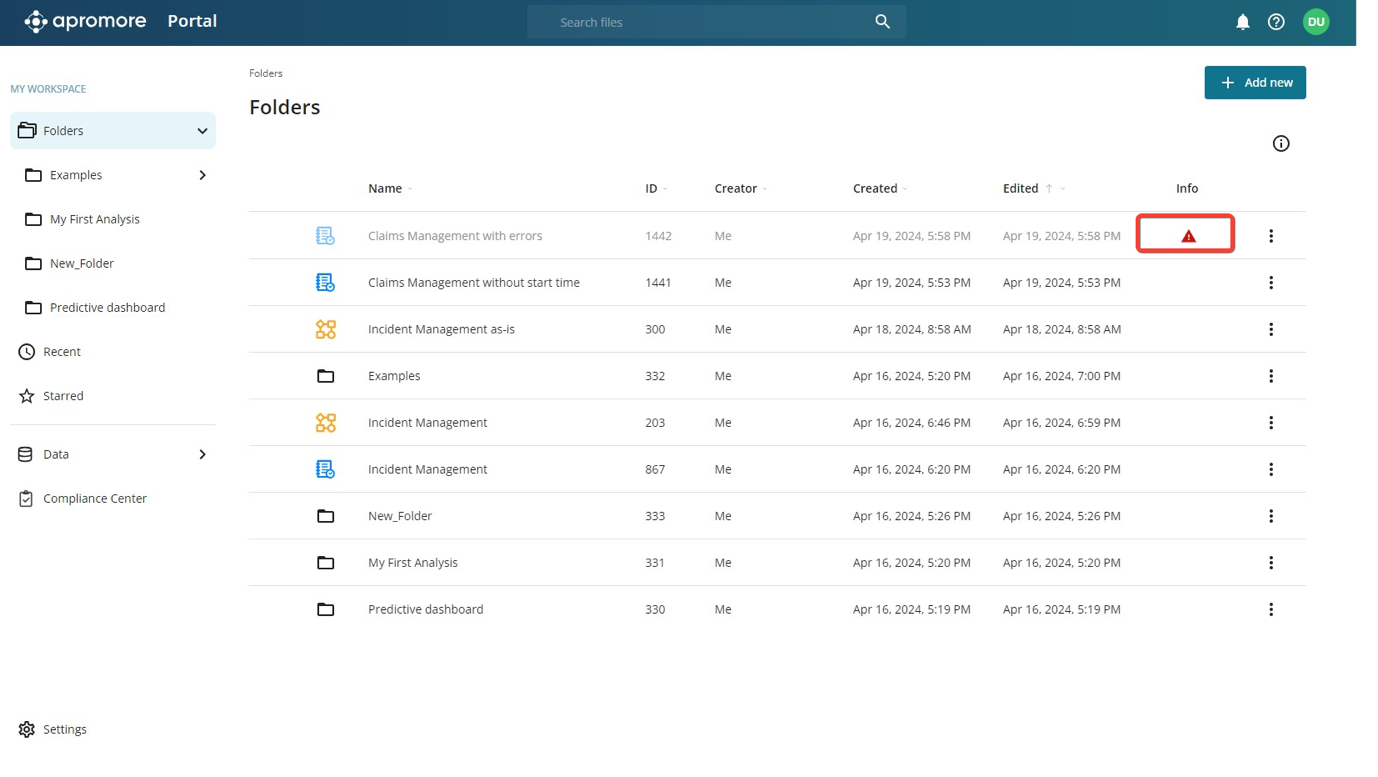This screenshot has width=1378, height=777.
Task: Expand the Examples folder in sidebar
Action: pos(202,175)
